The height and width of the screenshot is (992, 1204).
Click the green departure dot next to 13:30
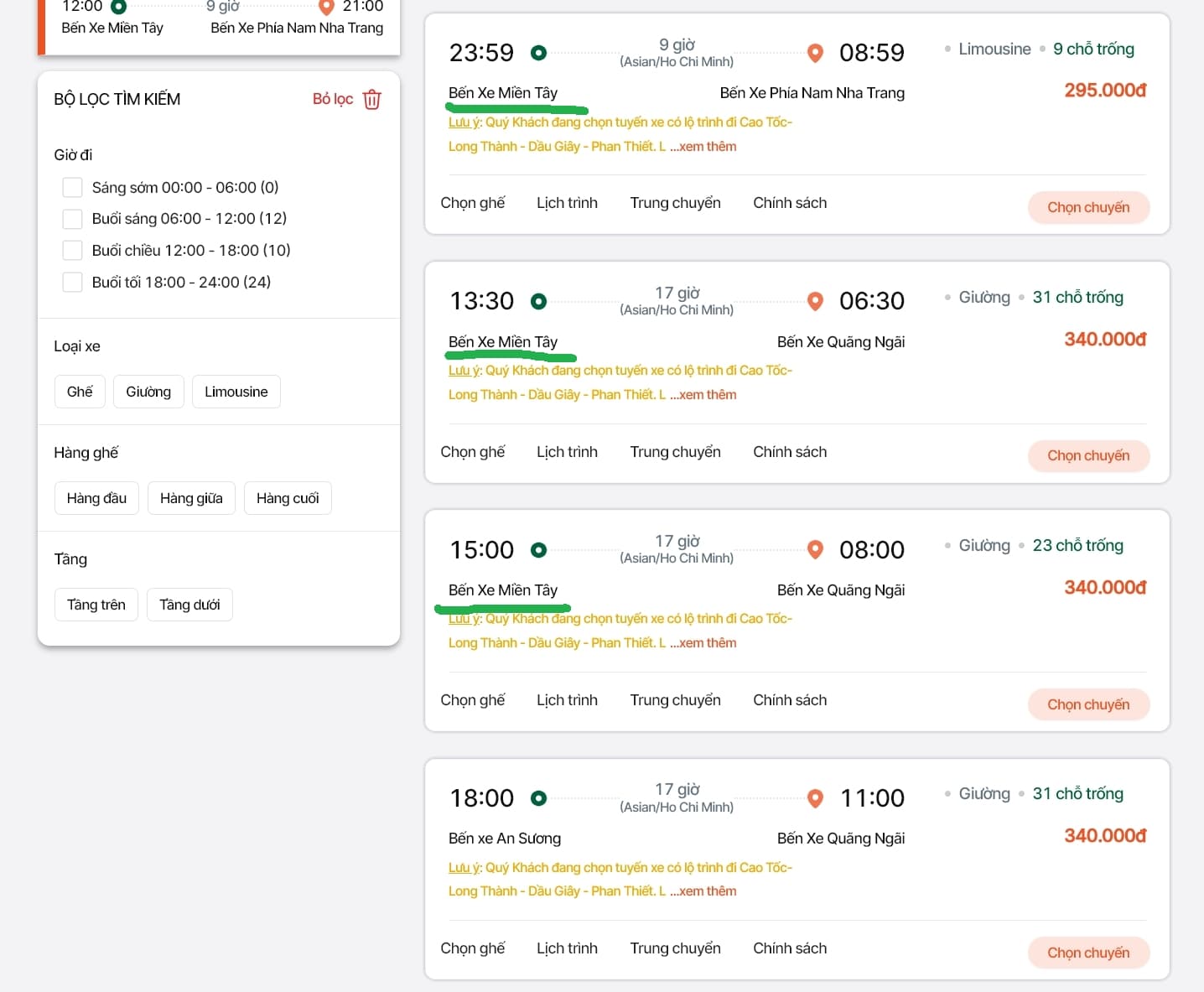click(539, 301)
